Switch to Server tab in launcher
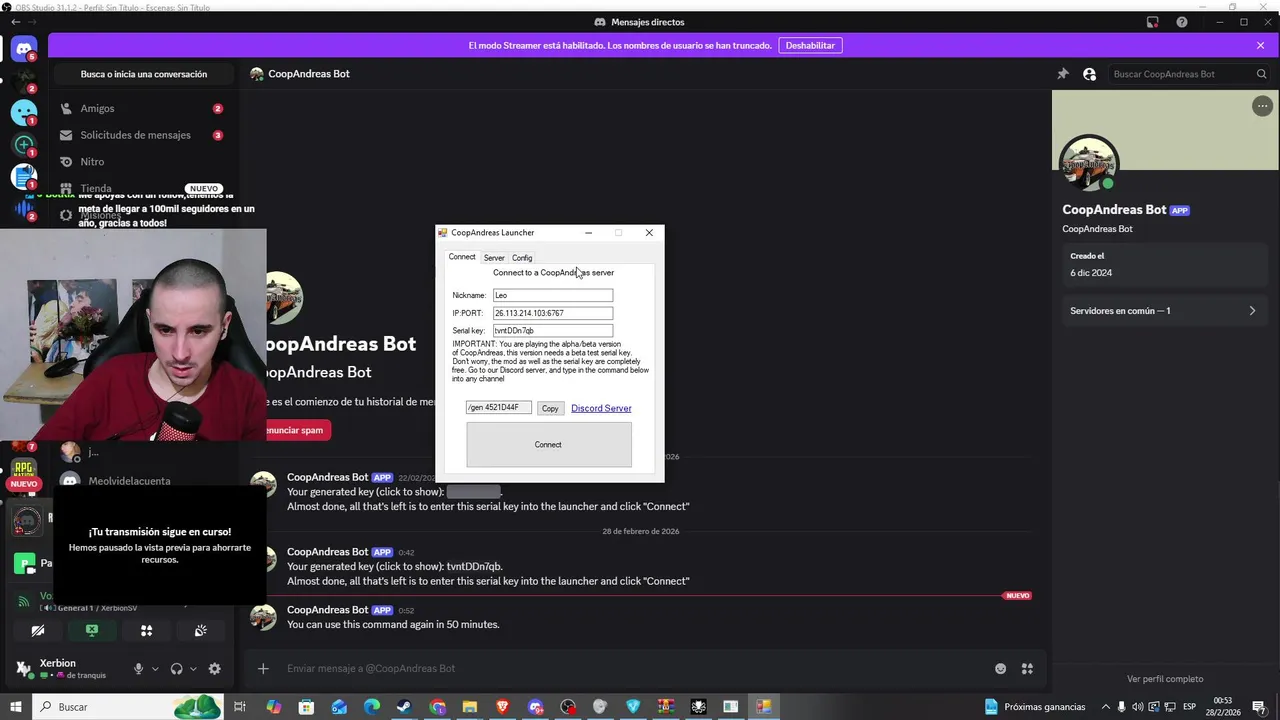This screenshot has height=720, width=1280. tap(494, 258)
